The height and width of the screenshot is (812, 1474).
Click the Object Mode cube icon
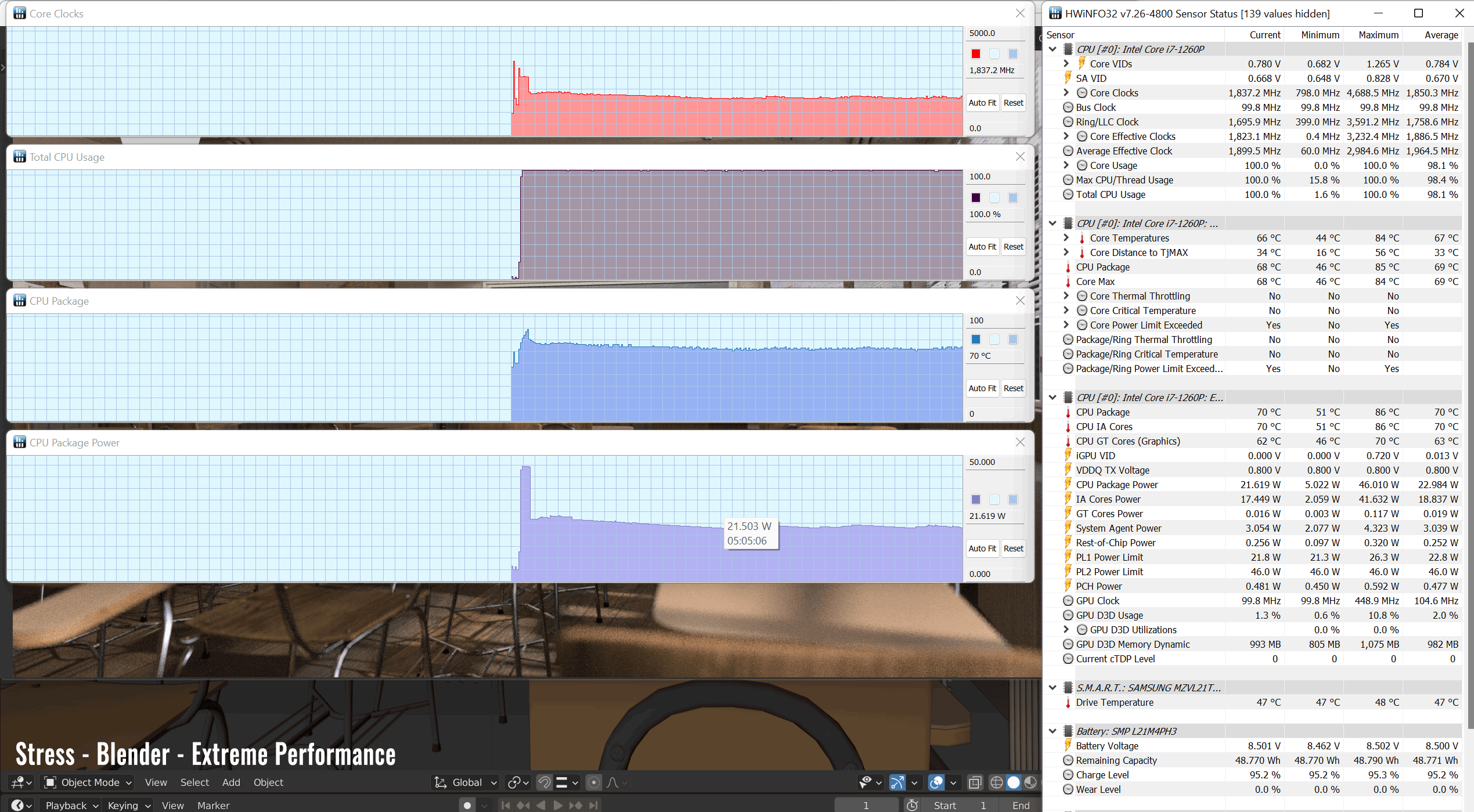[x=51, y=782]
